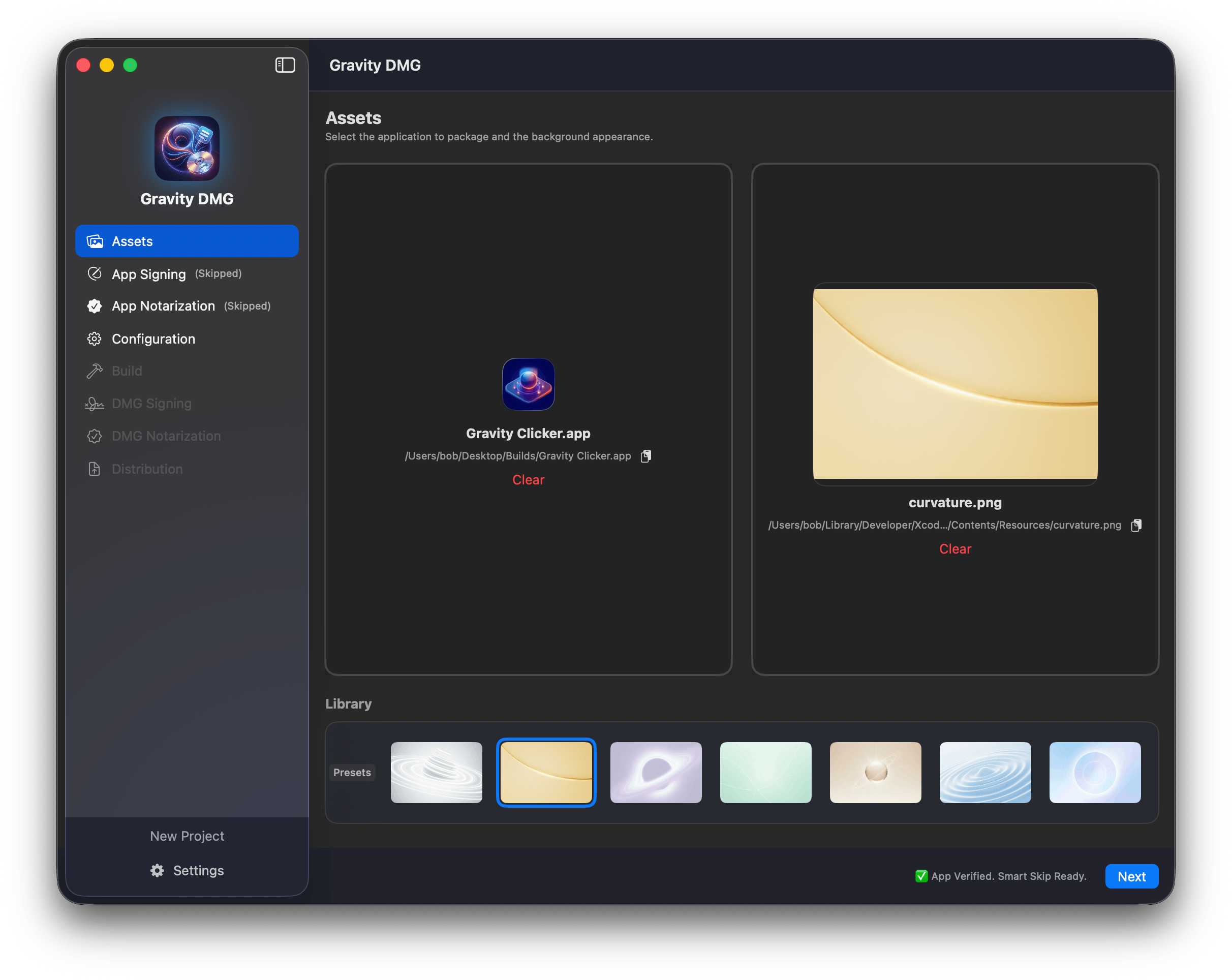This screenshot has width=1232, height=980.
Task: Select Configuration in the sidebar
Action: coord(153,339)
